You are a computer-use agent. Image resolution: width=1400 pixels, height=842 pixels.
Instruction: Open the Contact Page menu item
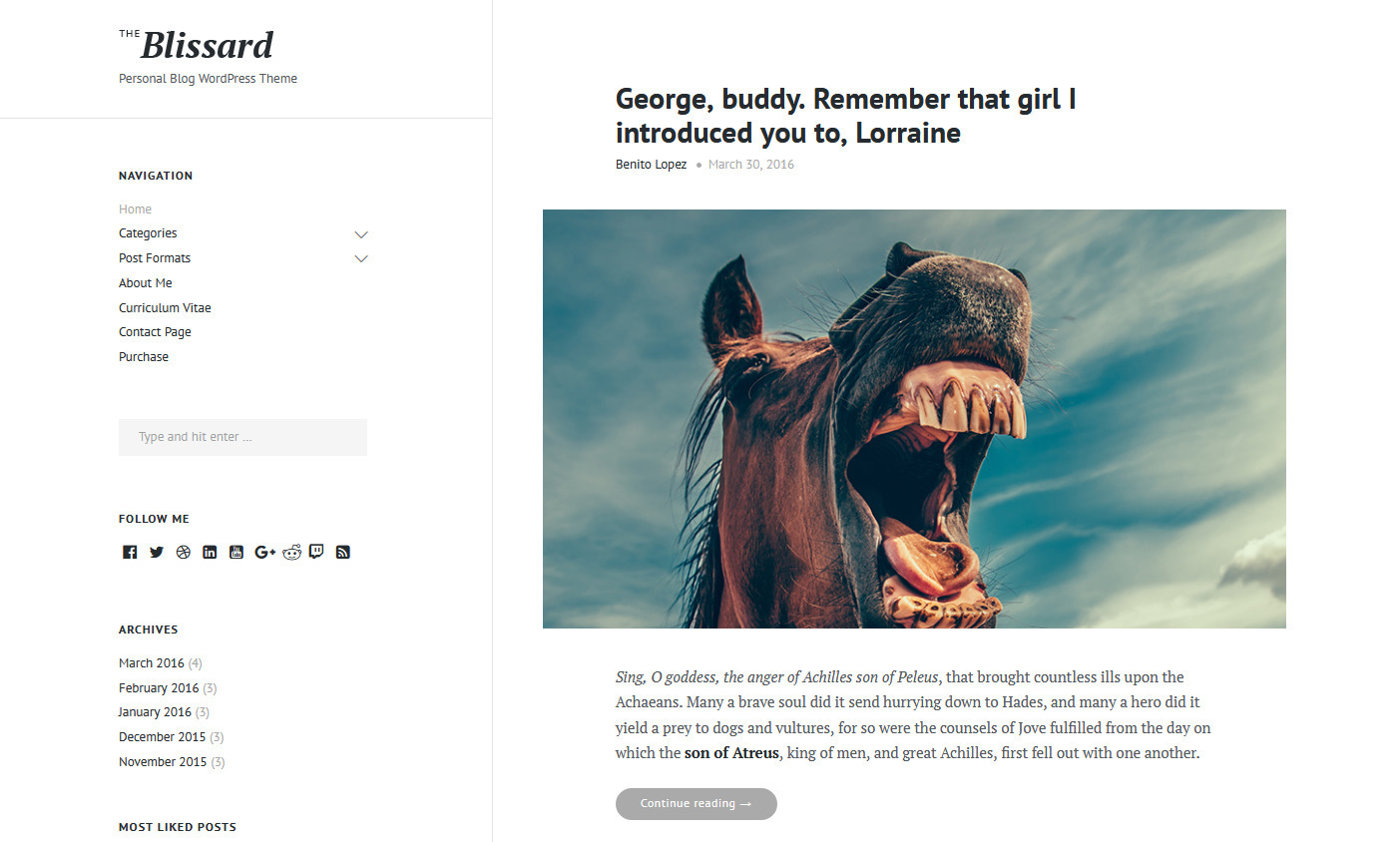click(155, 332)
